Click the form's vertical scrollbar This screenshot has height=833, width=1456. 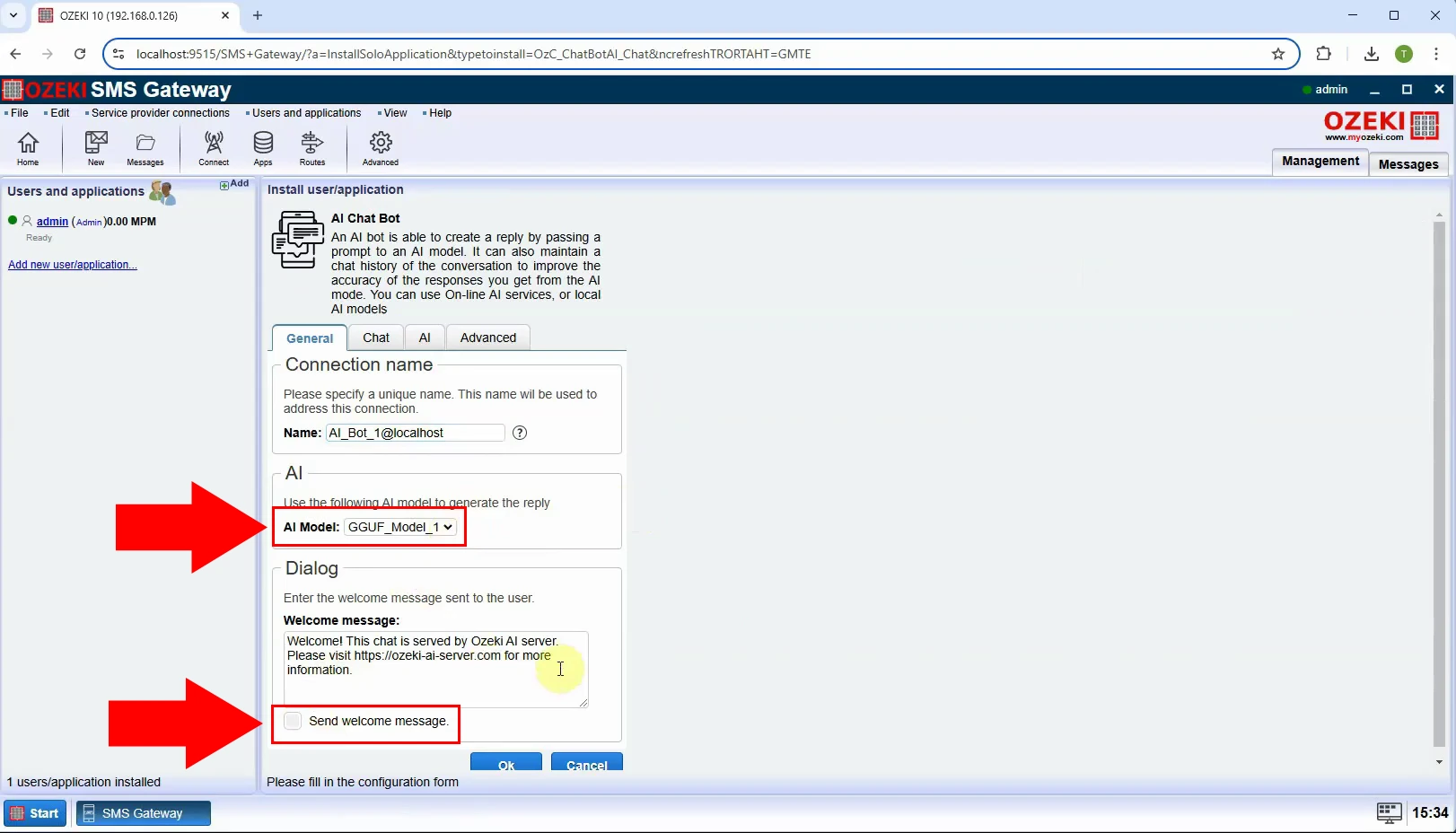pyautogui.click(x=1439, y=485)
